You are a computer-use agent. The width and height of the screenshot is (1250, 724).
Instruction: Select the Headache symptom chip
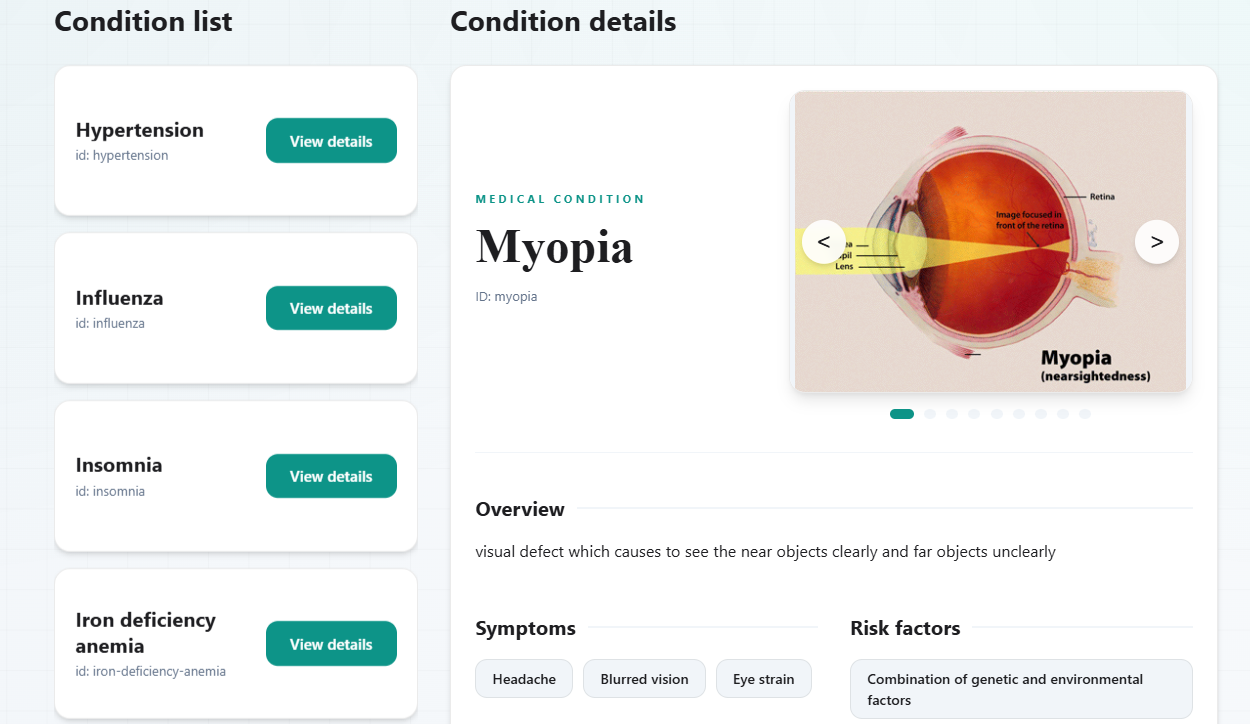click(x=523, y=678)
